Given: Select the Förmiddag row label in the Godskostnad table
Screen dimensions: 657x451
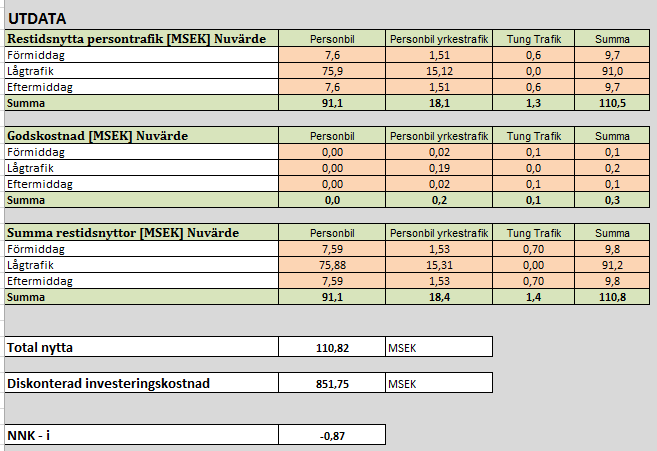Looking at the screenshot, I should pyautogui.click(x=142, y=152).
